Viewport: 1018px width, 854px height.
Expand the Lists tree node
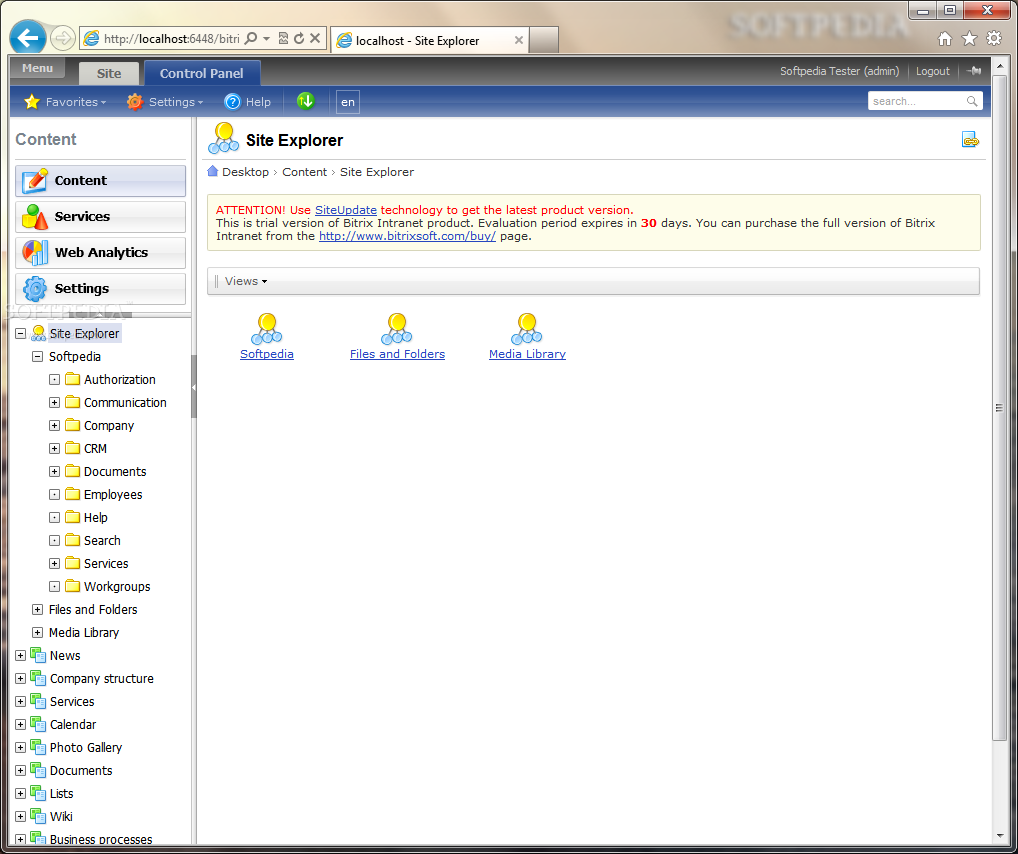tap(20, 793)
